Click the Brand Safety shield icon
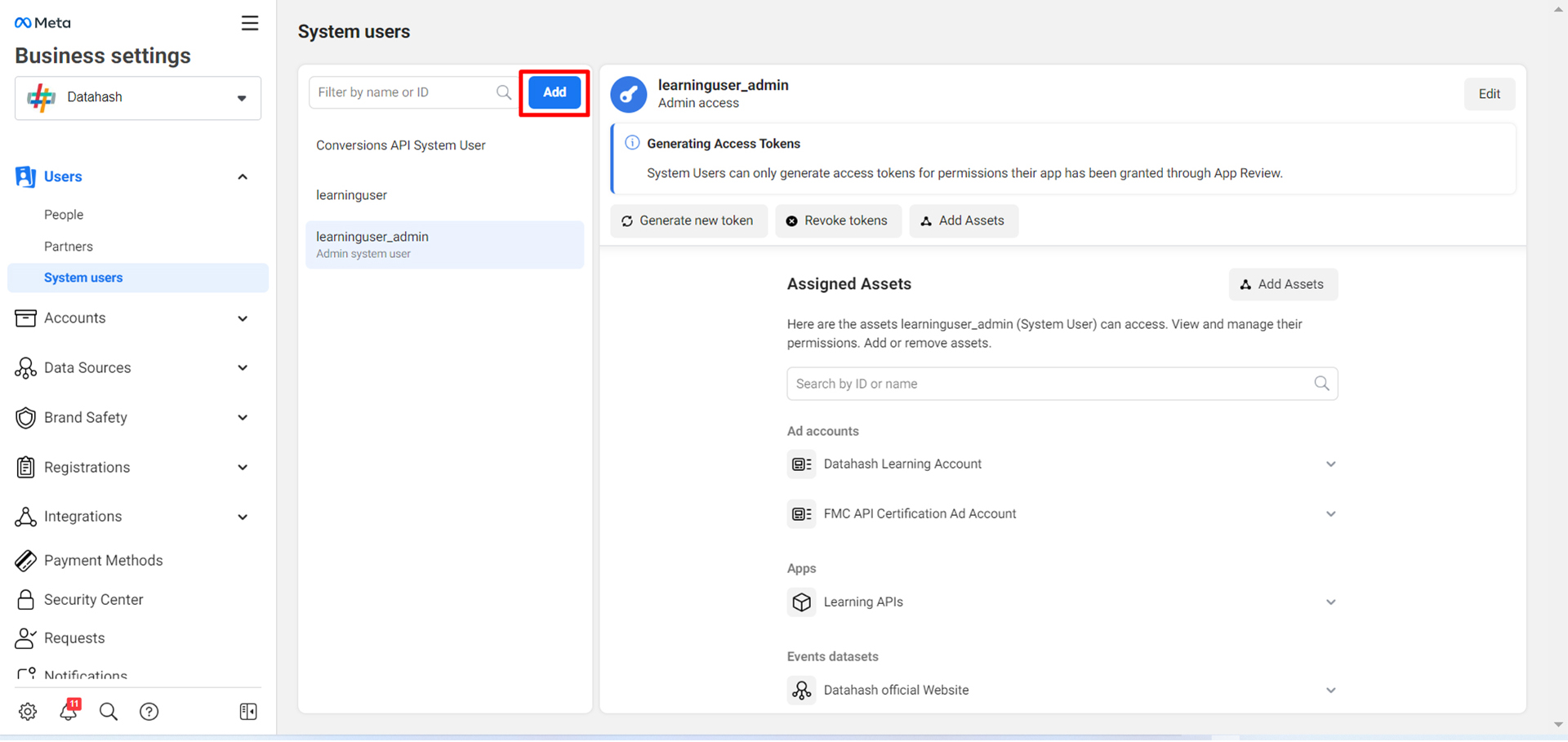The image size is (1568, 742). [25, 418]
